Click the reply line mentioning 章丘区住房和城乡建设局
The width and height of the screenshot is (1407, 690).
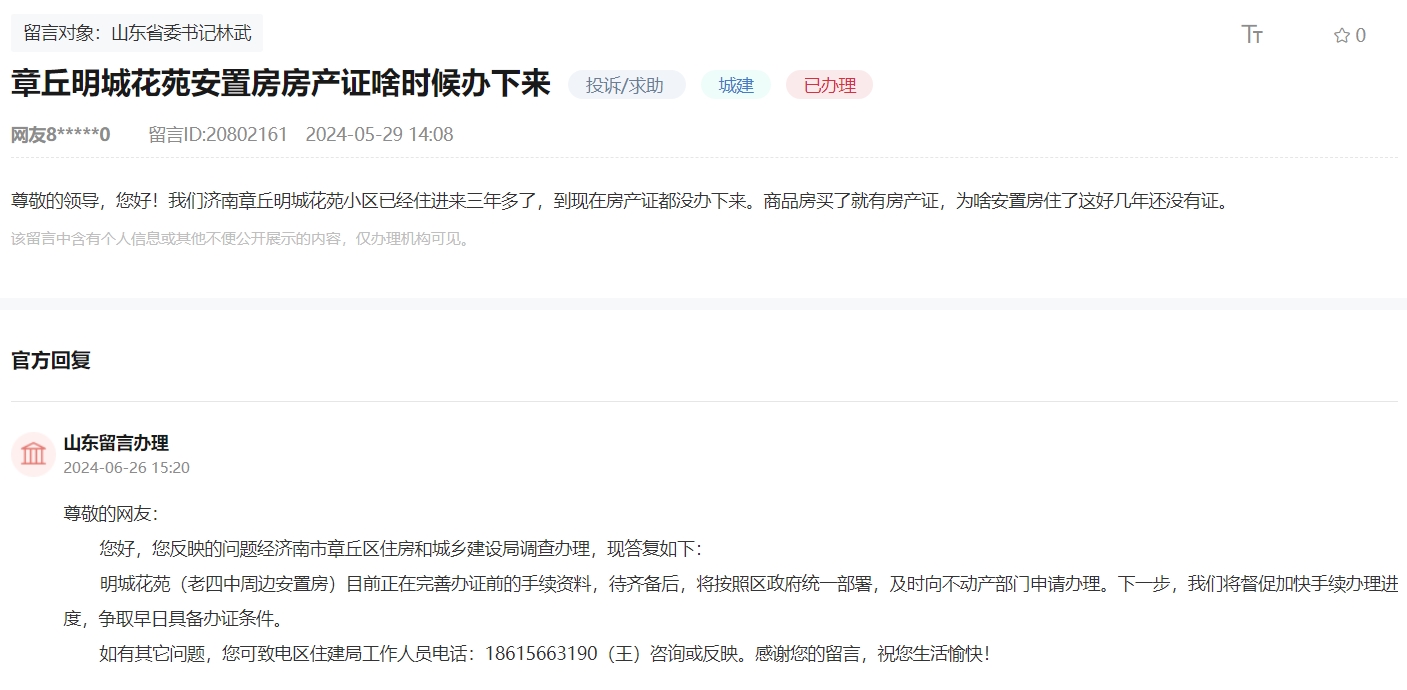pyautogui.click(x=401, y=549)
